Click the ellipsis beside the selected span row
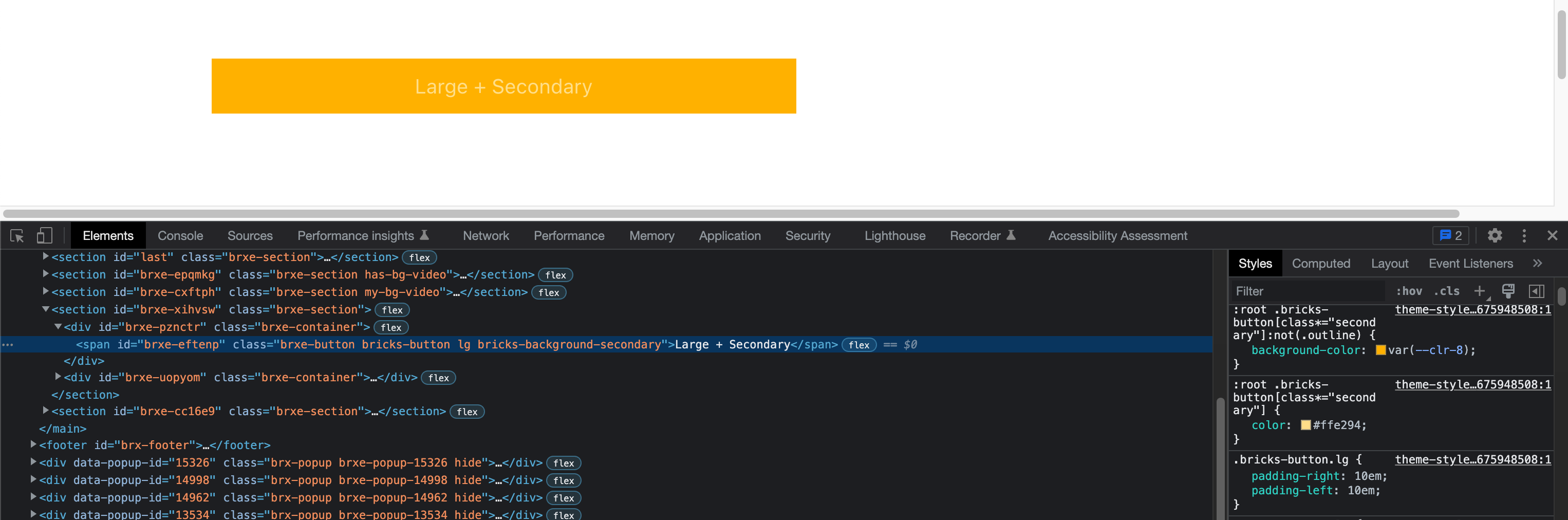Viewport: 1568px width, 520px height. tap(7, 345)
